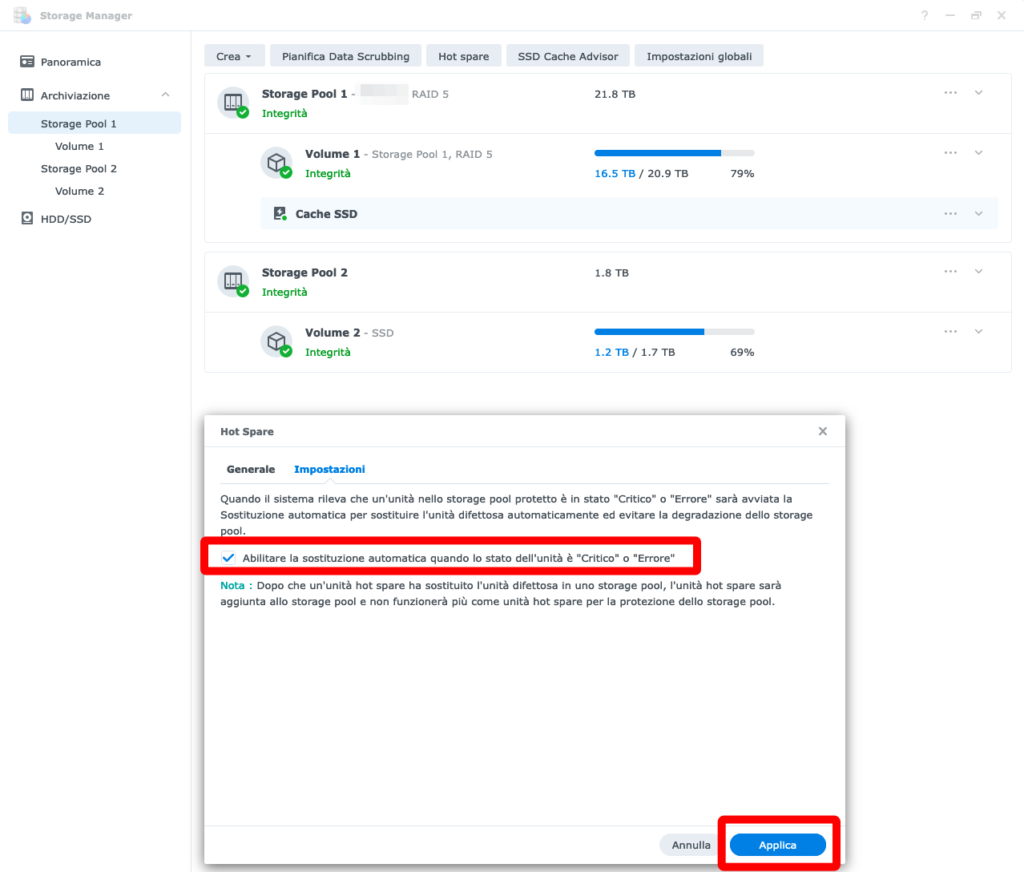Screen dimensions: 1024x872
Task: Open the three-dots menu for Storage Pool 1
Action: point(950,93)
